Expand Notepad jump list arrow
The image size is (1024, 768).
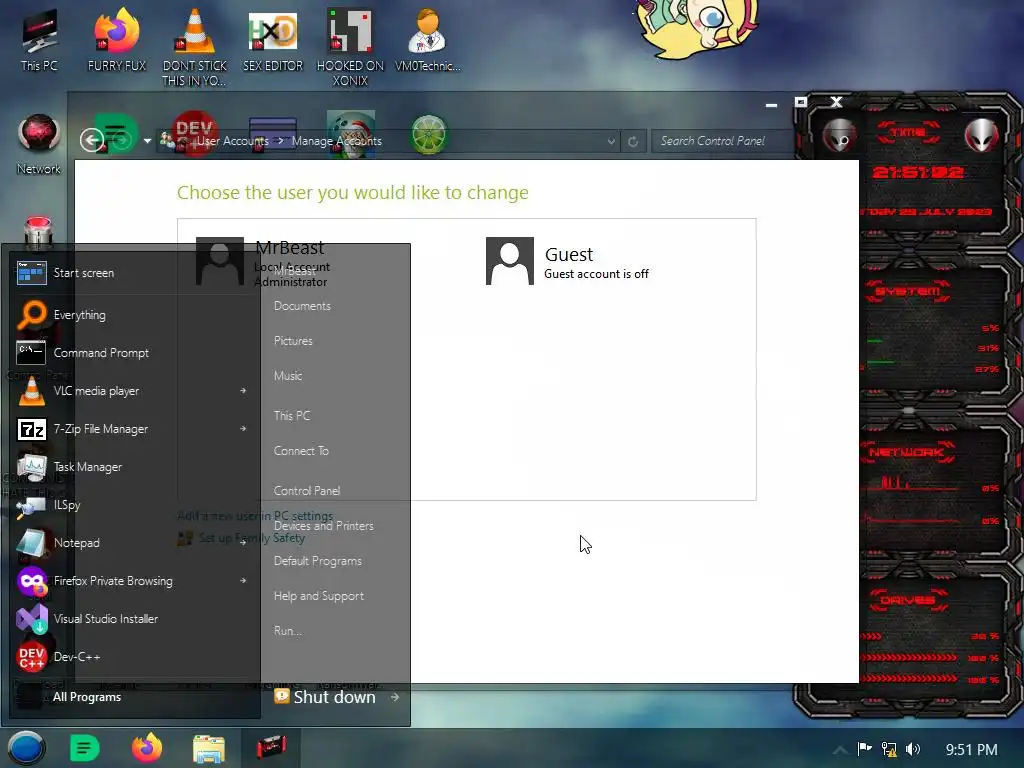click(243, 542)
